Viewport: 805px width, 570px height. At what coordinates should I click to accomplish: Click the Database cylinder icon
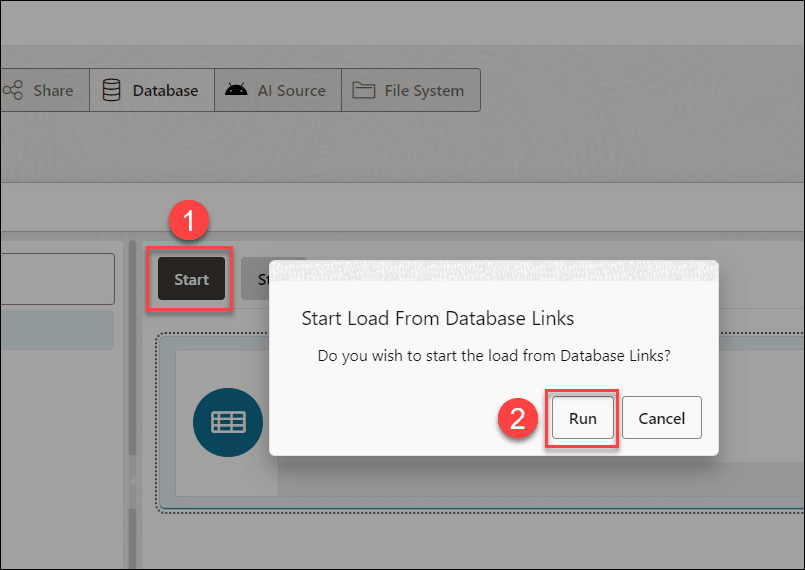coord(112,90)
